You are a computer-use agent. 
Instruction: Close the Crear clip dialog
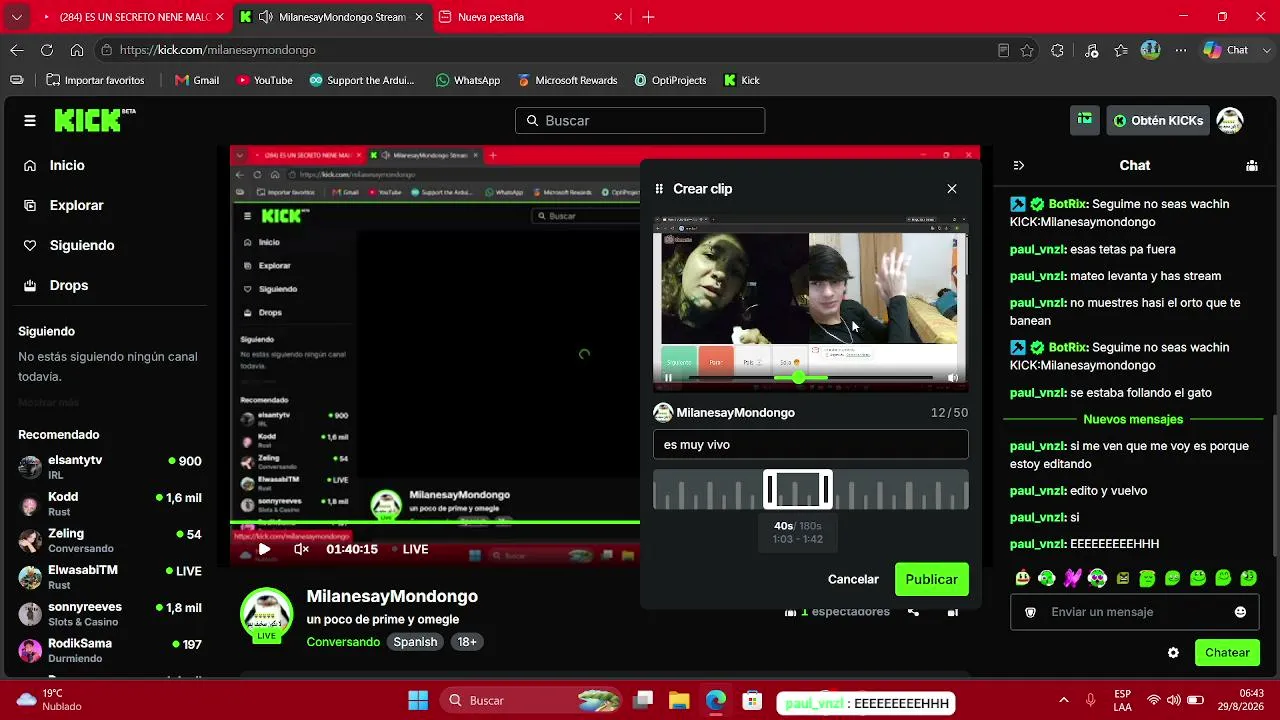[952, 189]
